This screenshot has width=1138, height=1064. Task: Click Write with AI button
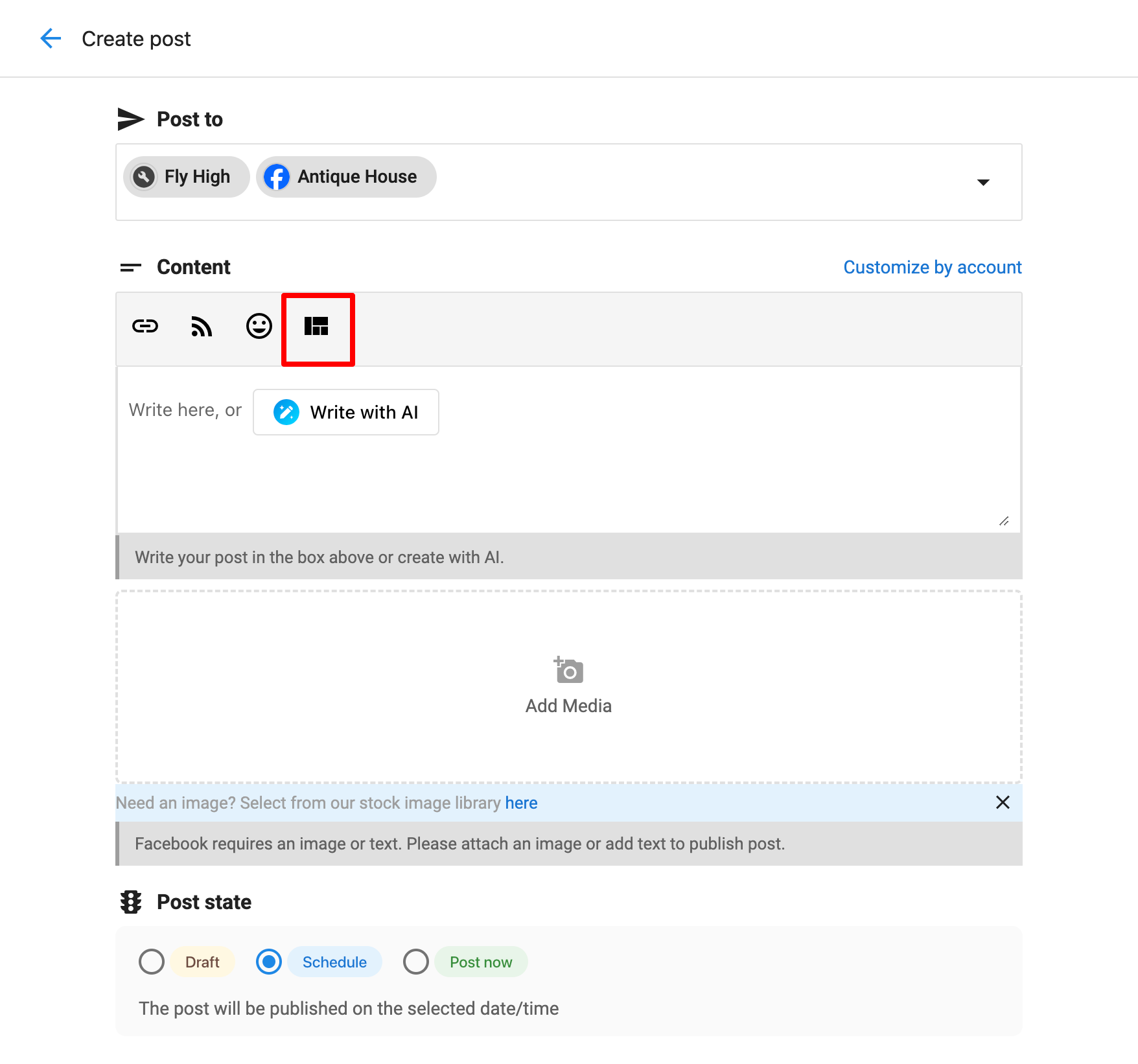click(x=346, y=412)
